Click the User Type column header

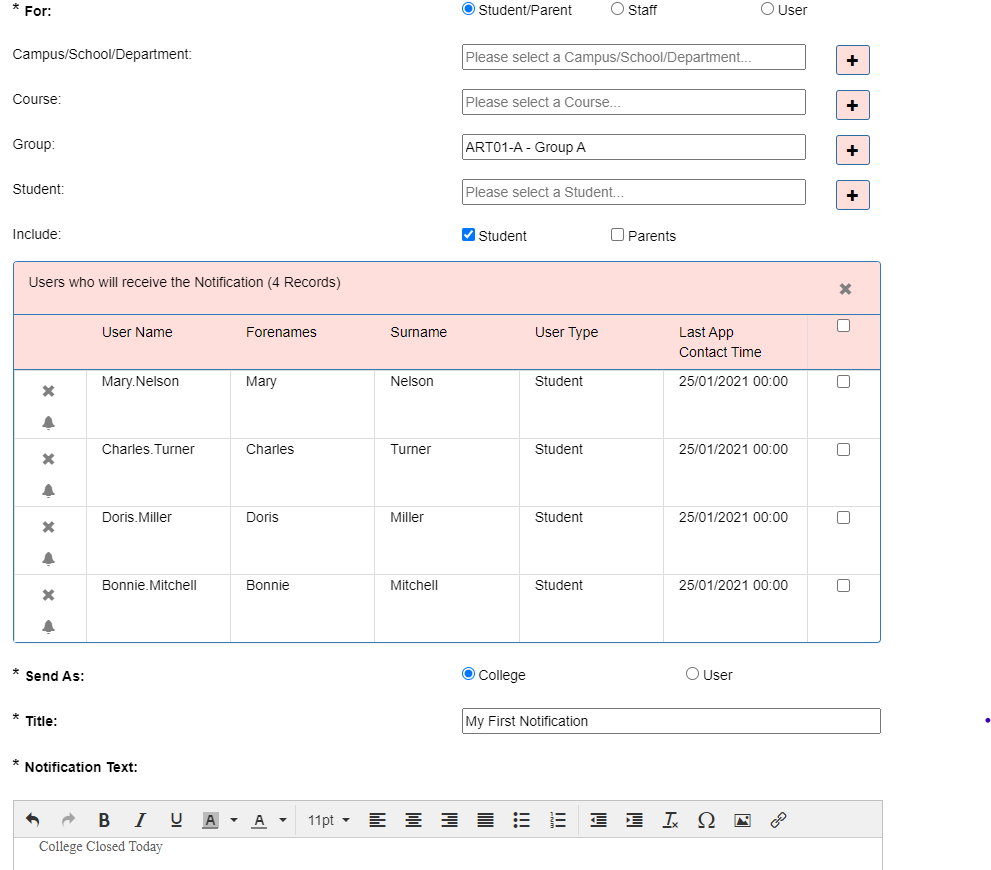tap(566, 332)
